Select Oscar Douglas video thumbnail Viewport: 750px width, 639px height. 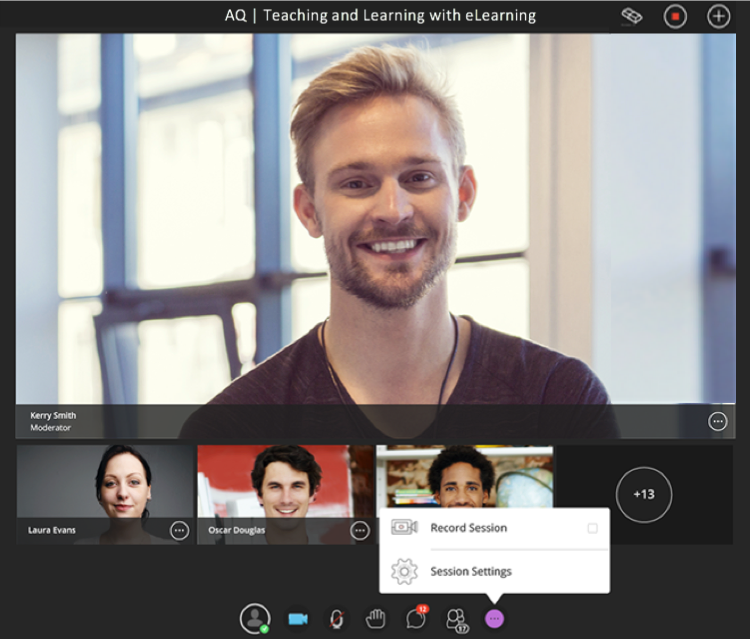pos(286,495)
